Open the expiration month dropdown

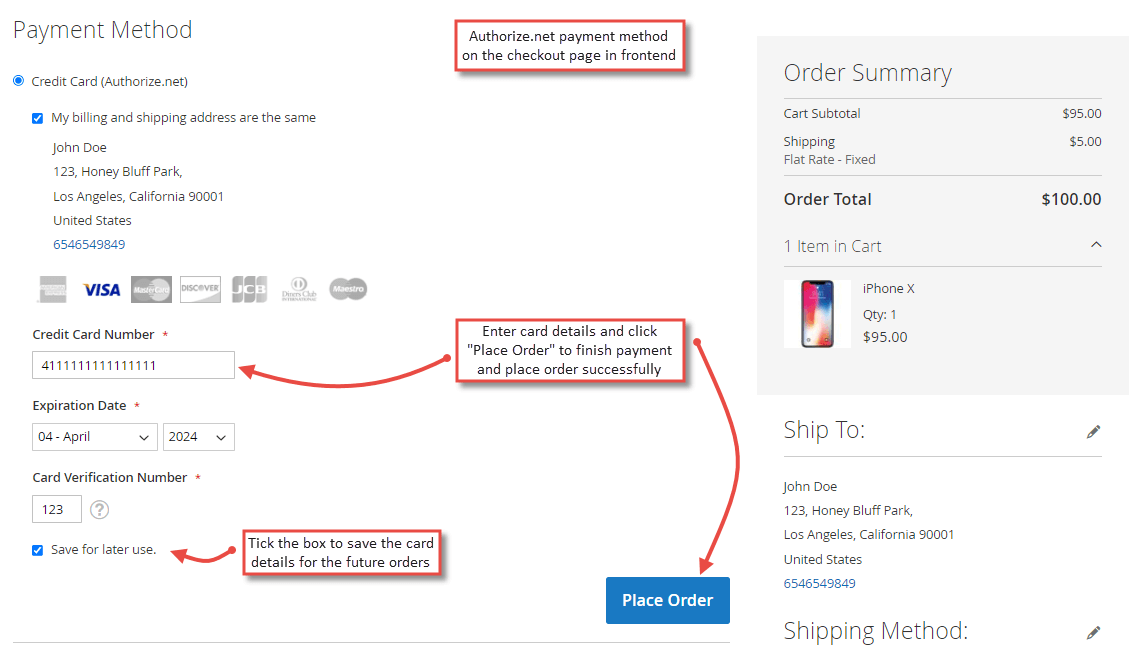[x=94, y=437]
